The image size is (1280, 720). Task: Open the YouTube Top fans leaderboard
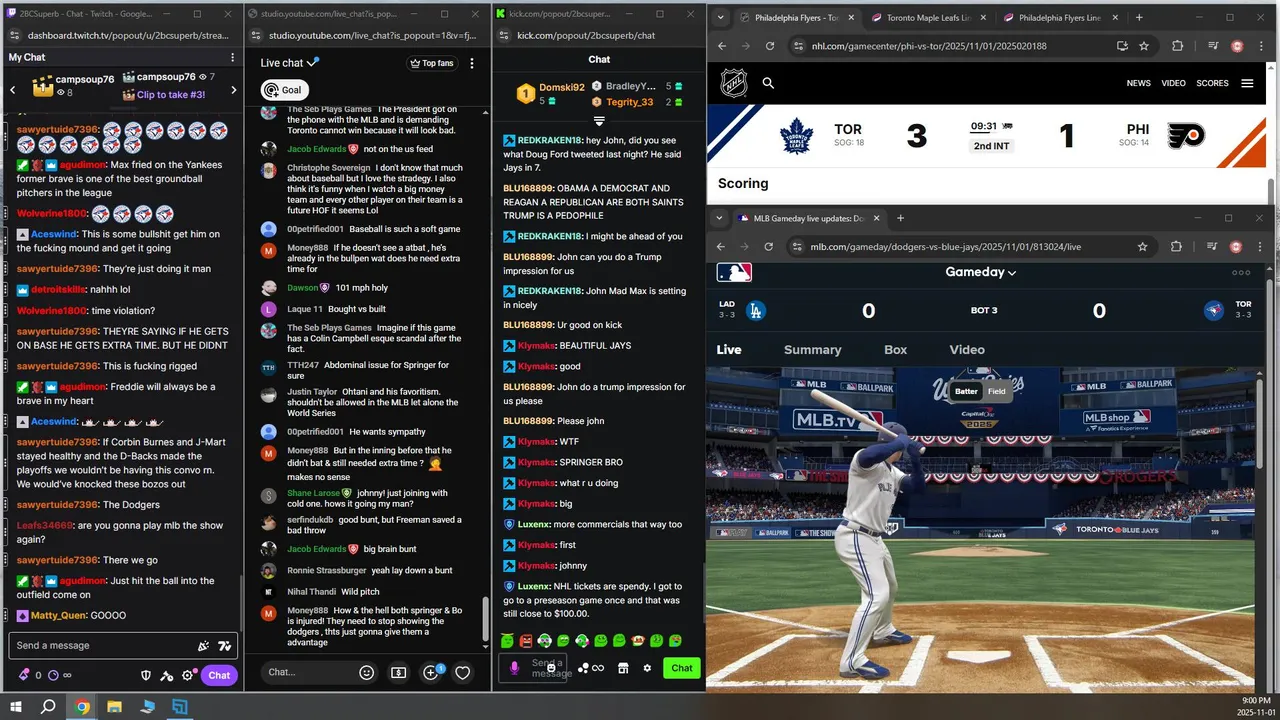point(432,63)
